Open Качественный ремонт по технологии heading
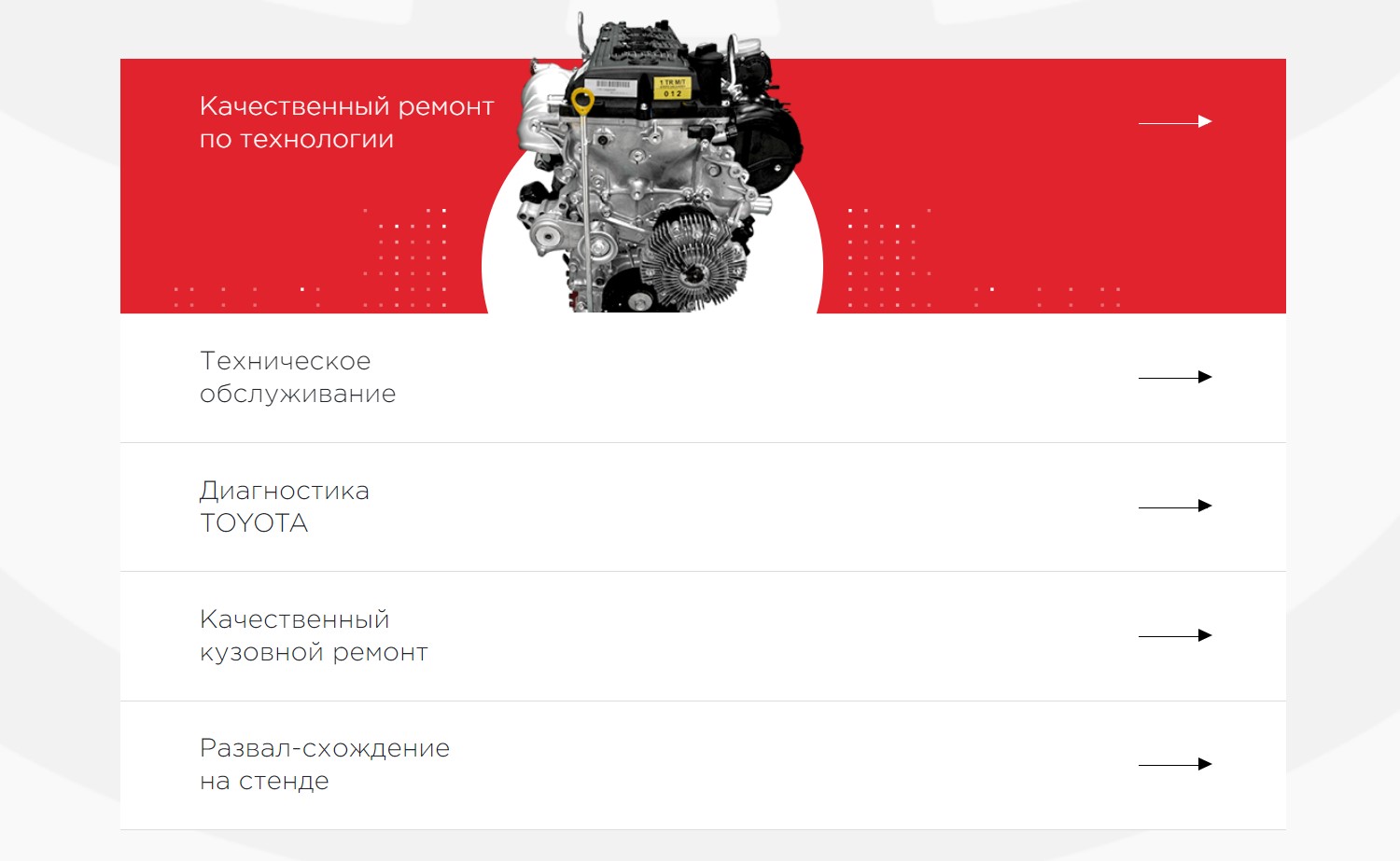This screenshot has width=1400, height=861. [346, 122]
